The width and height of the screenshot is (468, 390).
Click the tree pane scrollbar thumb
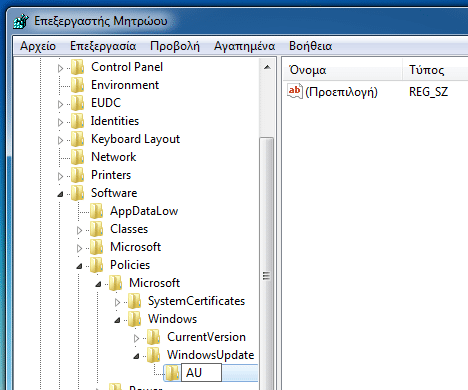pyautogui.click(x=267, y=263)
